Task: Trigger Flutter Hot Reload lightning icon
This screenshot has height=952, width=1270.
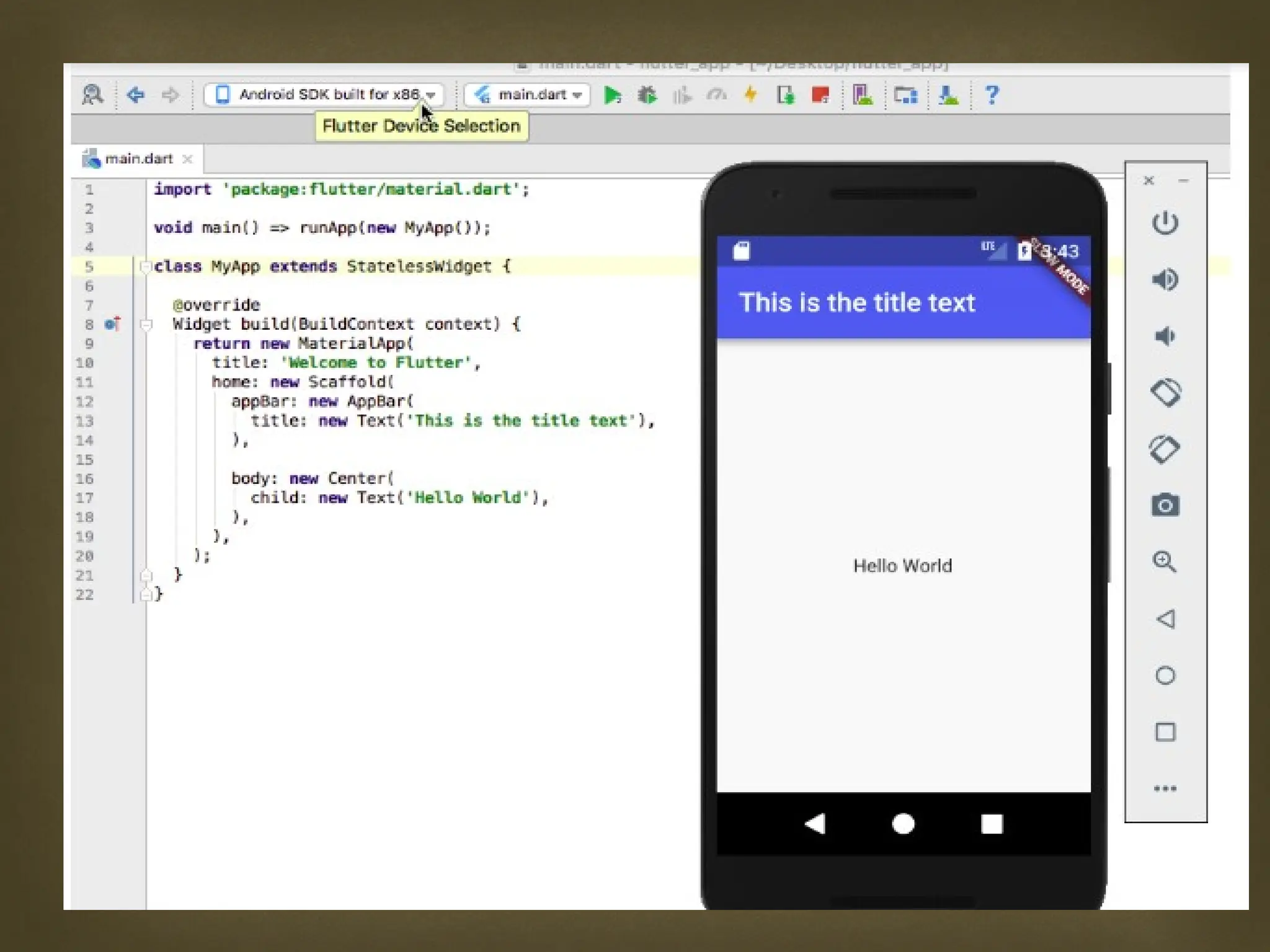Action: (750, 95)
